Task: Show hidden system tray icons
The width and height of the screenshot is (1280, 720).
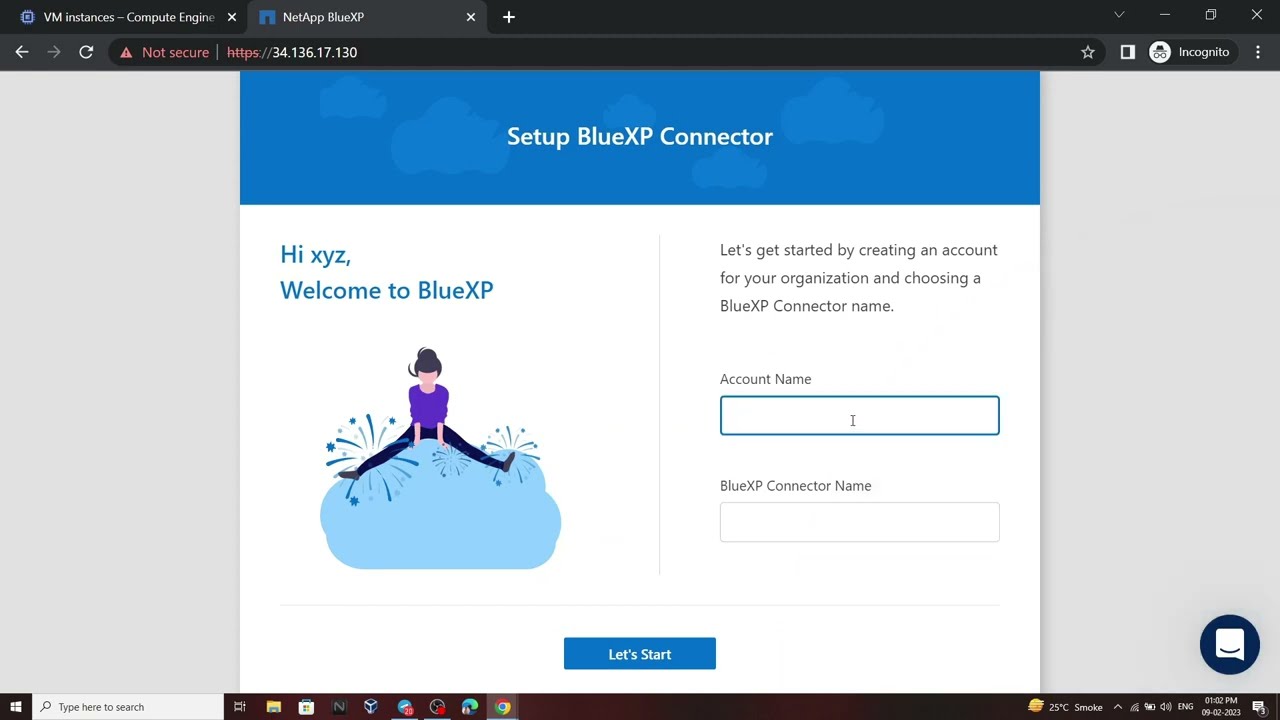Action: pyautogui.click(x=1118, y=707)
